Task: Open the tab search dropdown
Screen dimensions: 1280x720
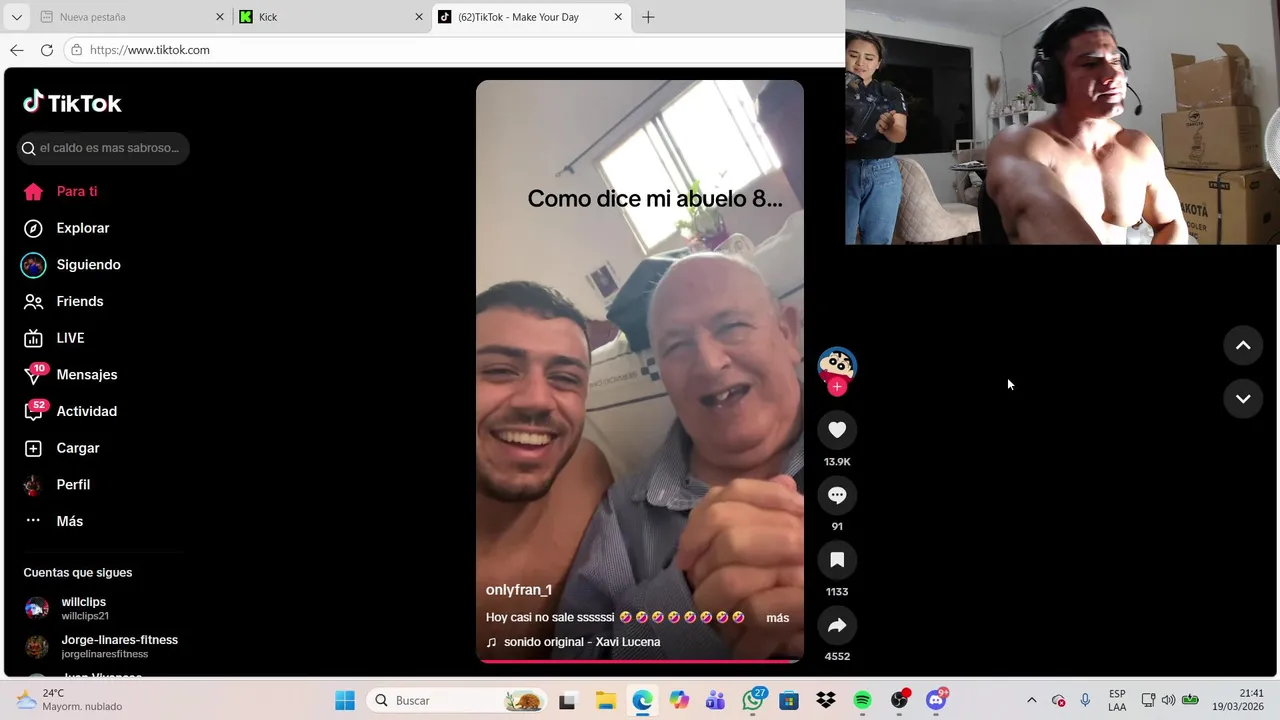Action: [x=16, y=17]
